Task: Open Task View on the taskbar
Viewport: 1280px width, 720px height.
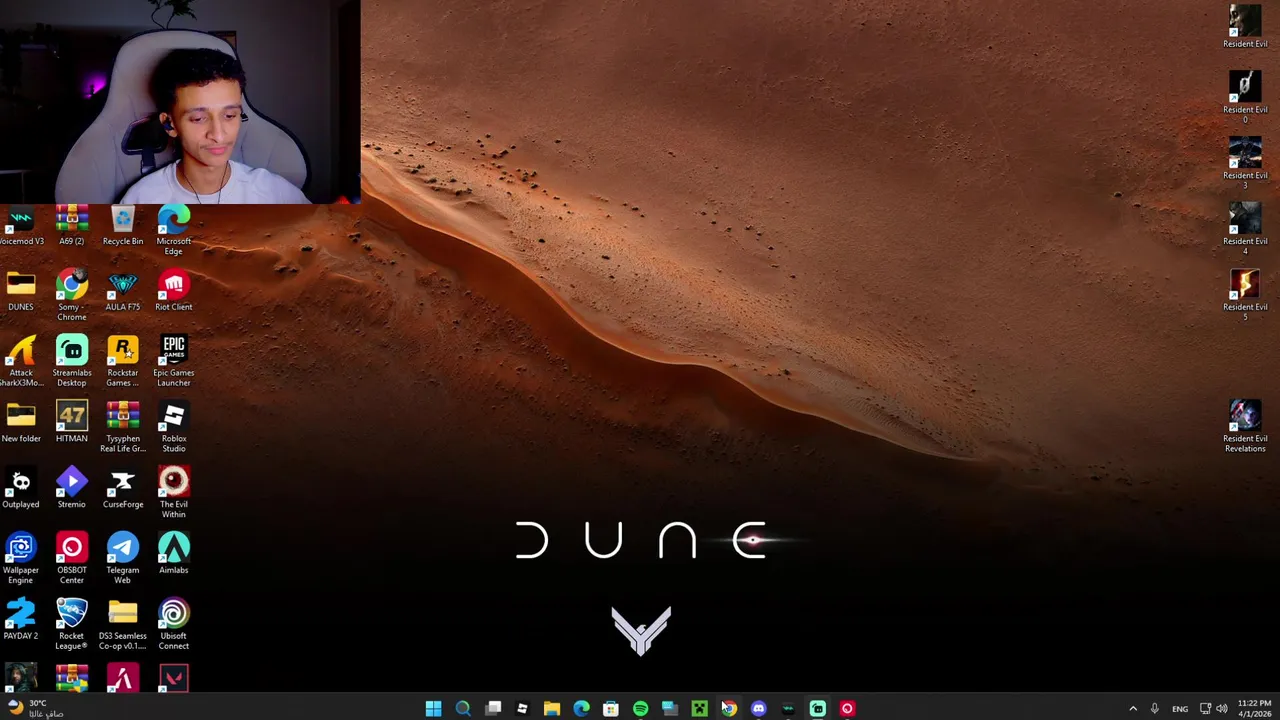Action: click(x=493, y=709)
